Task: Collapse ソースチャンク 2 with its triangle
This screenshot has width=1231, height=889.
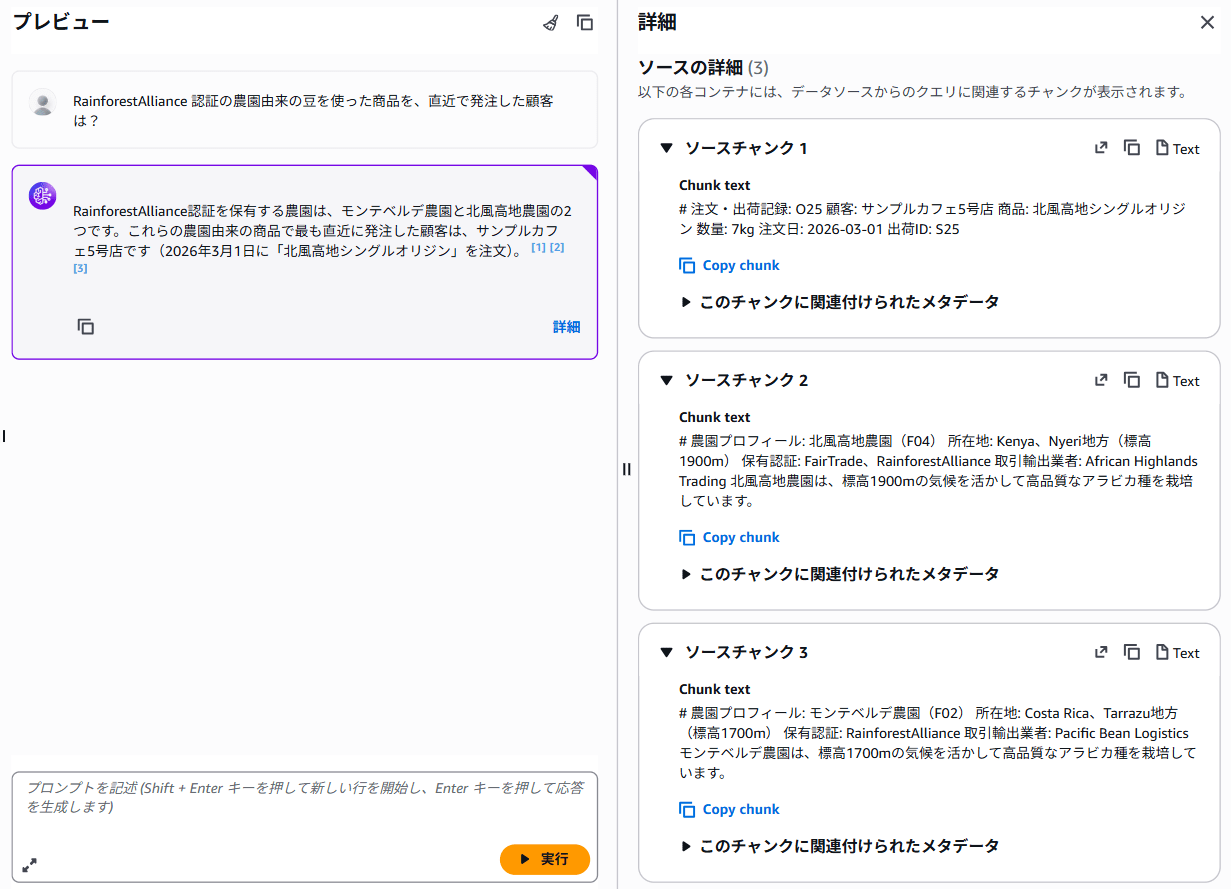Action: [x=666, y=380]
